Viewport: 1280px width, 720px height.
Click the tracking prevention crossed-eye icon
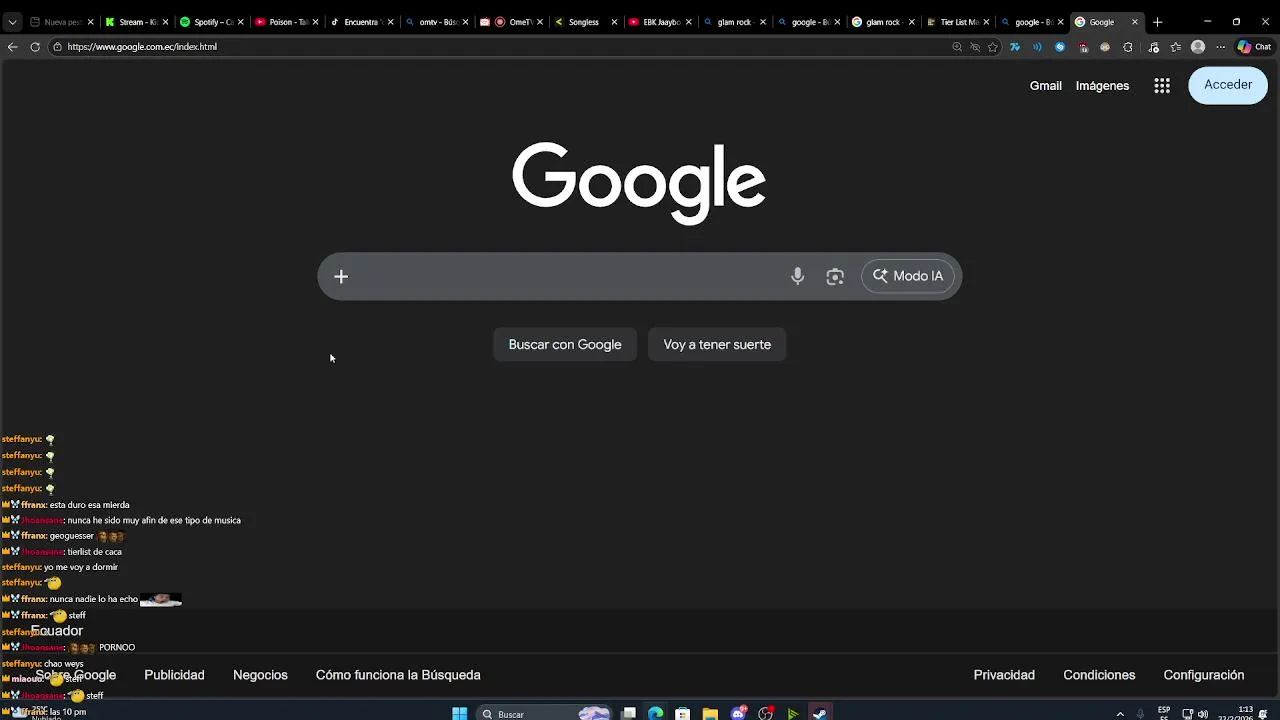click(975, 47)
